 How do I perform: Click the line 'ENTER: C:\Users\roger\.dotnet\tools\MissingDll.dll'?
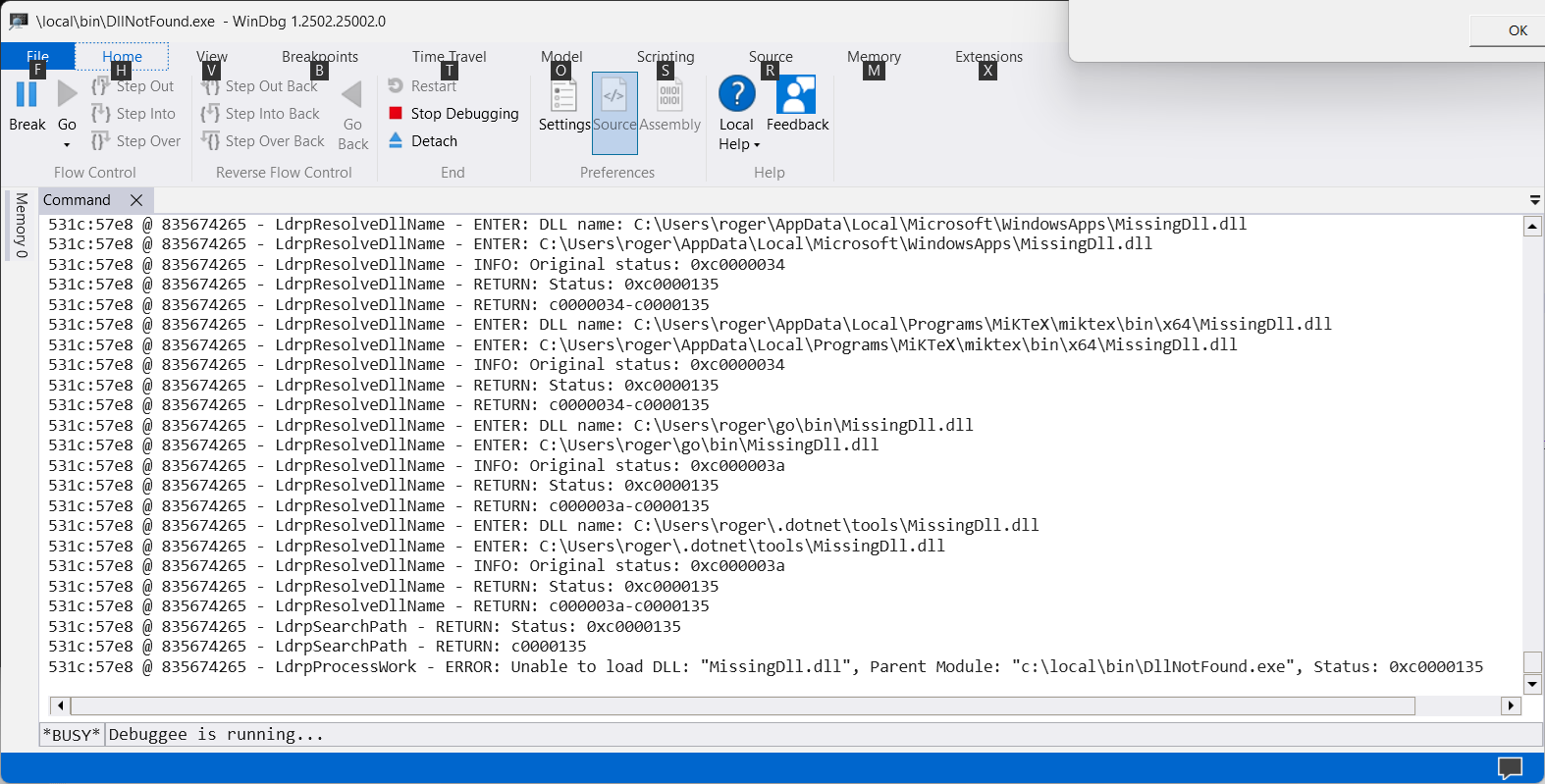[497, 546]
